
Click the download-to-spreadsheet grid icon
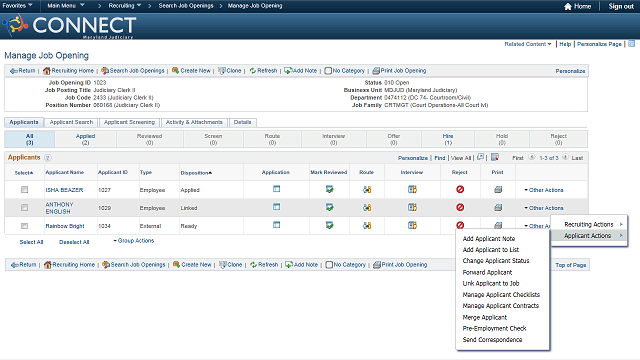495,157
